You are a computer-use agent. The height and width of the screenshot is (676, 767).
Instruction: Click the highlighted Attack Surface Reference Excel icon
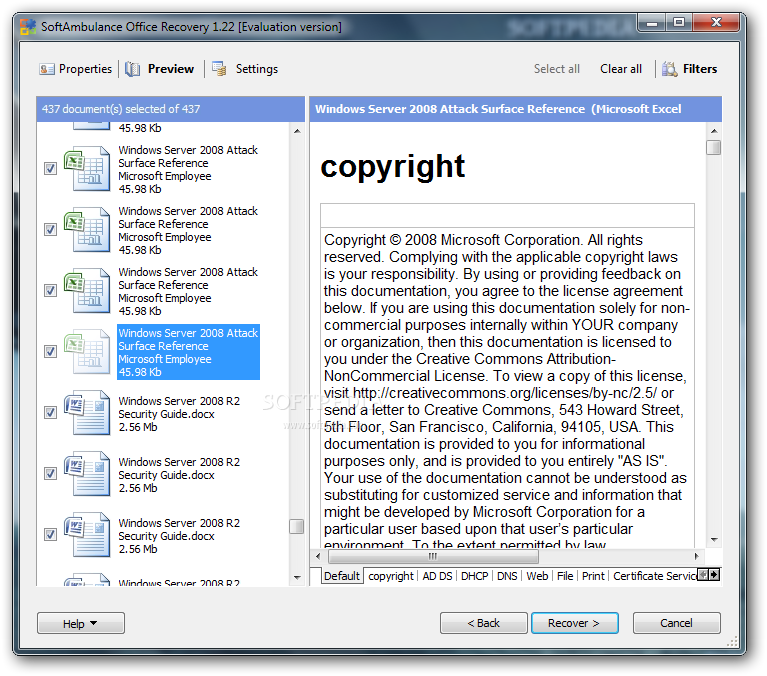pos(87,352)
